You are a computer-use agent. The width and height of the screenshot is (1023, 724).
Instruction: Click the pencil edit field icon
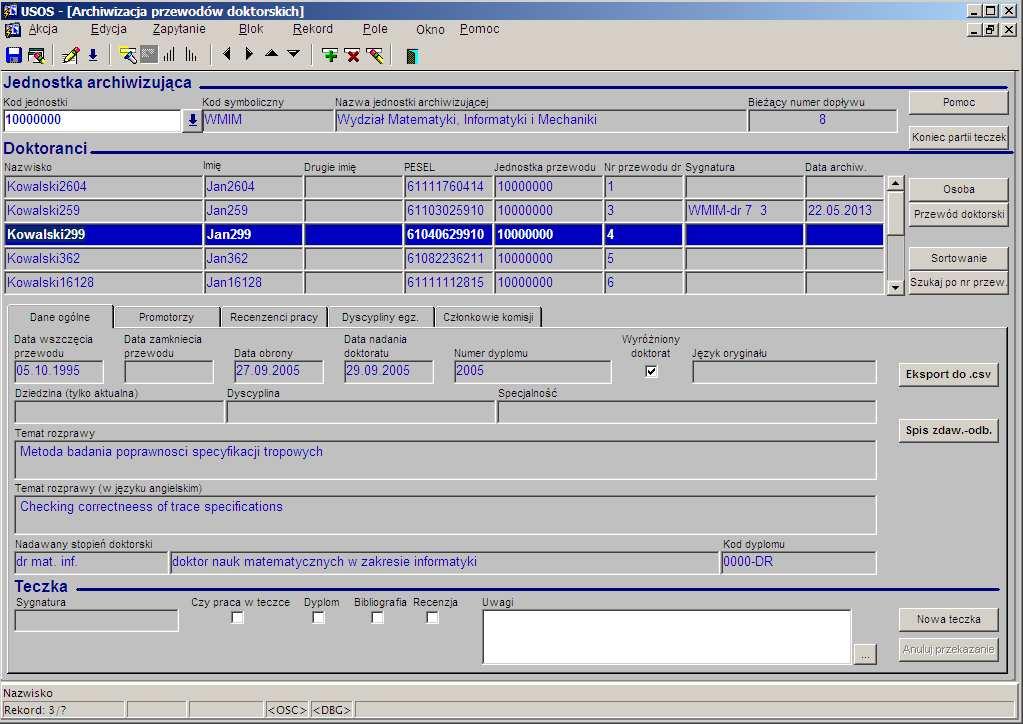pos(70,55)
